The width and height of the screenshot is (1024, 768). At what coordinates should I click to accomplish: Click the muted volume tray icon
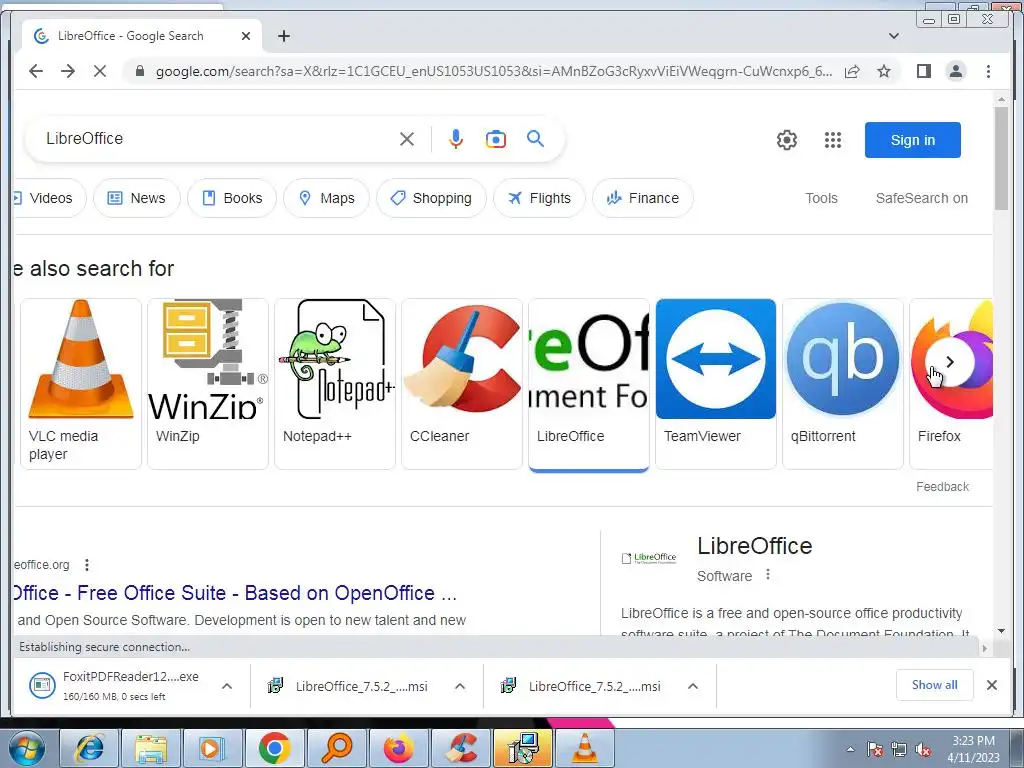tap(923, 749)
